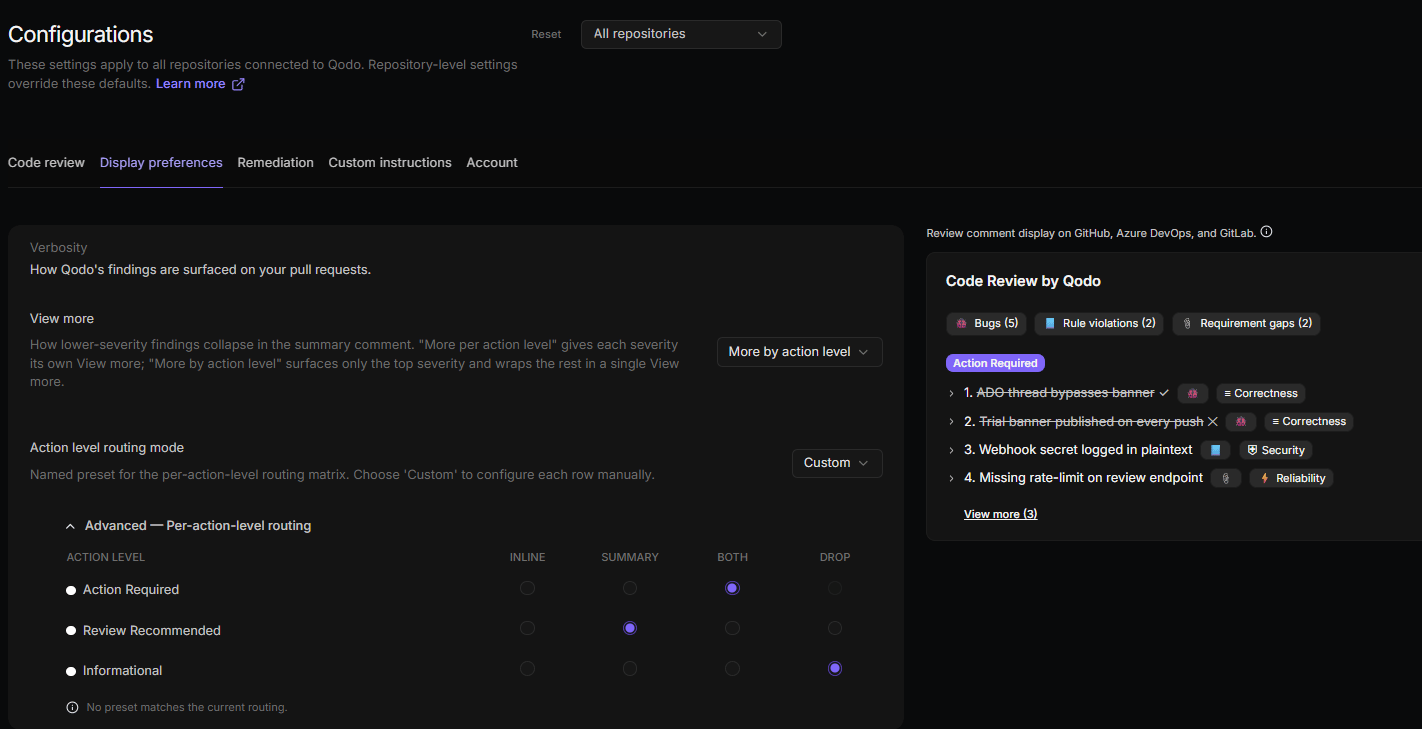Expand finding 2 Trial banner published
Image resolution: width=1422 pixels, height=729 pixels.
(x=951, y=422)
